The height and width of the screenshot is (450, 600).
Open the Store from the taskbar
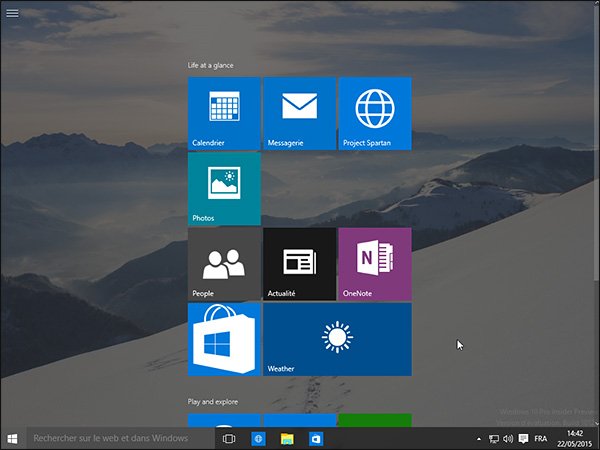[x=316, y=439]
